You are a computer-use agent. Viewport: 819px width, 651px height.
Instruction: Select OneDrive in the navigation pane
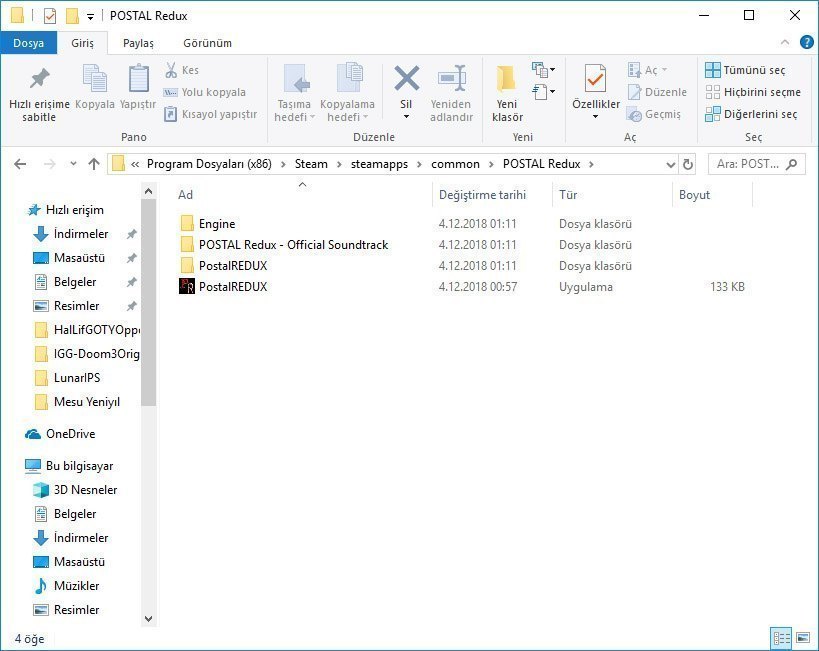click(x=71, y=434)
